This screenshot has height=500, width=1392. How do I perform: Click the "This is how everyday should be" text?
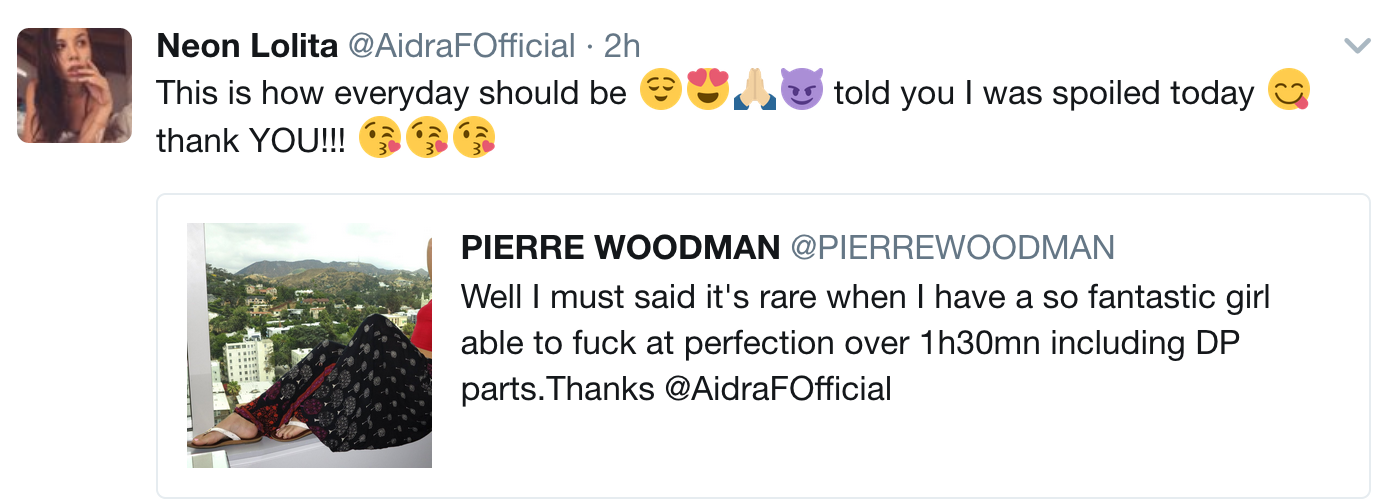click(x=391, y=93)
